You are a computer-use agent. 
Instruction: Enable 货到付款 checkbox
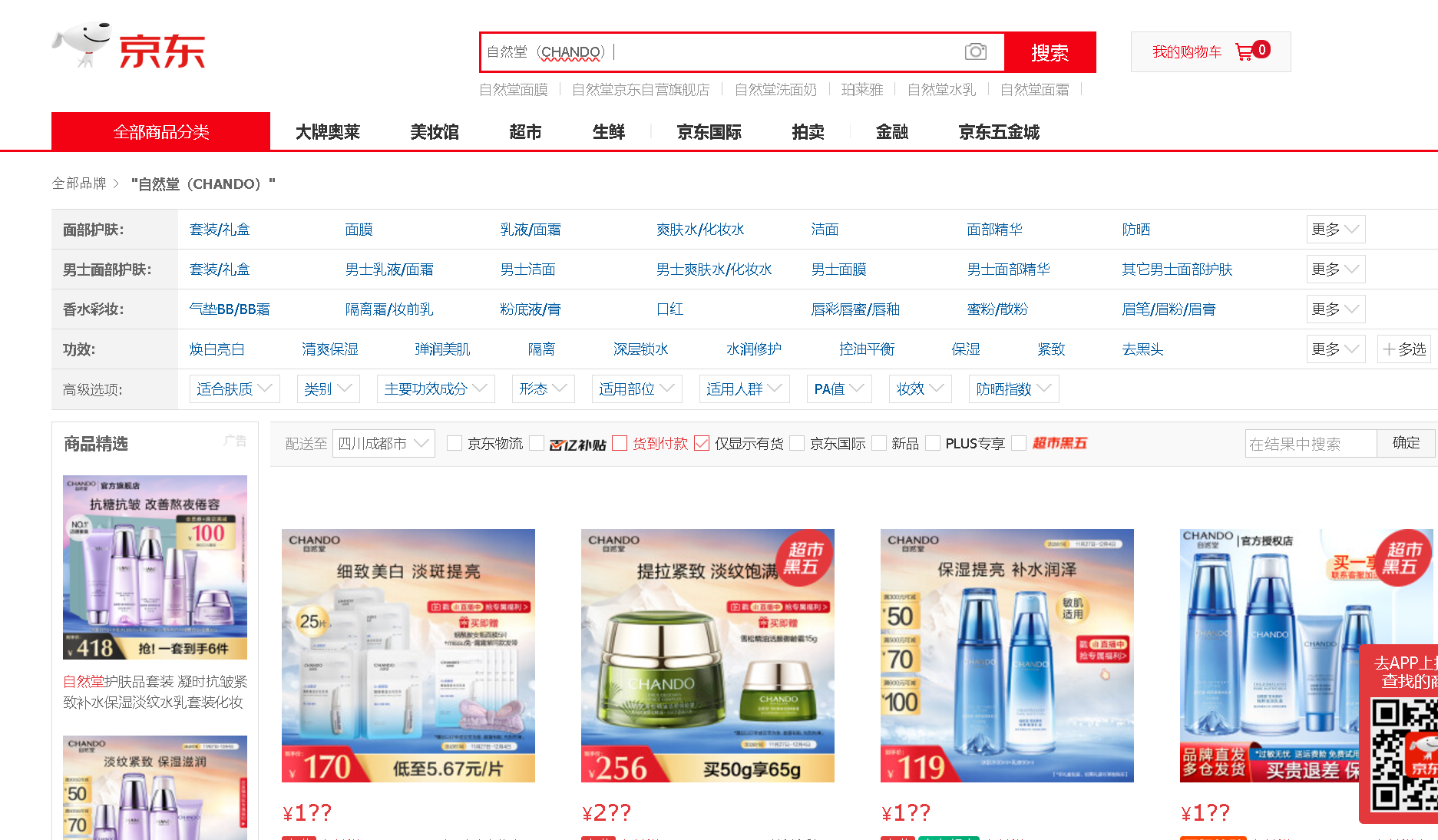(620, 443)
